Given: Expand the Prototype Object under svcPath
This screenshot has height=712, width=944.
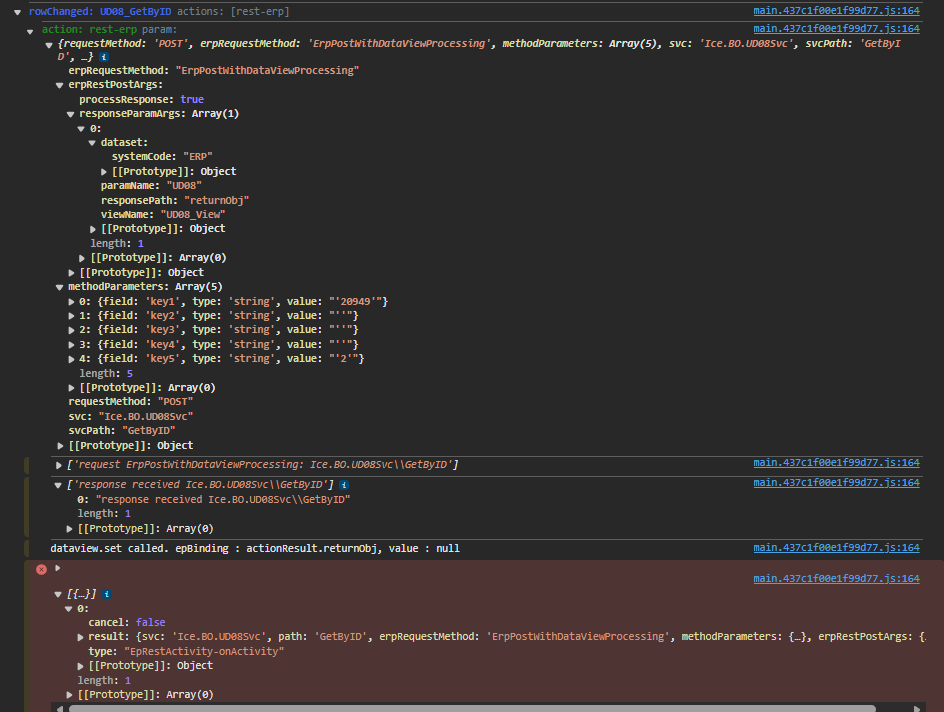Looking at the screenshot, I should 60,446.
